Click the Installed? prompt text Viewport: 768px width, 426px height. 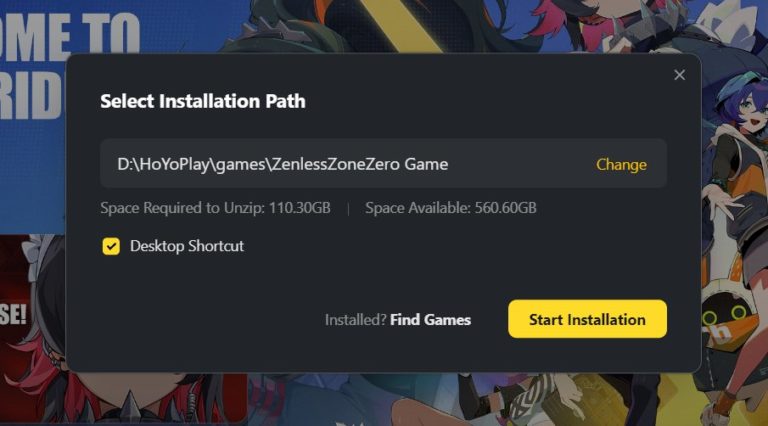(356, 320)
